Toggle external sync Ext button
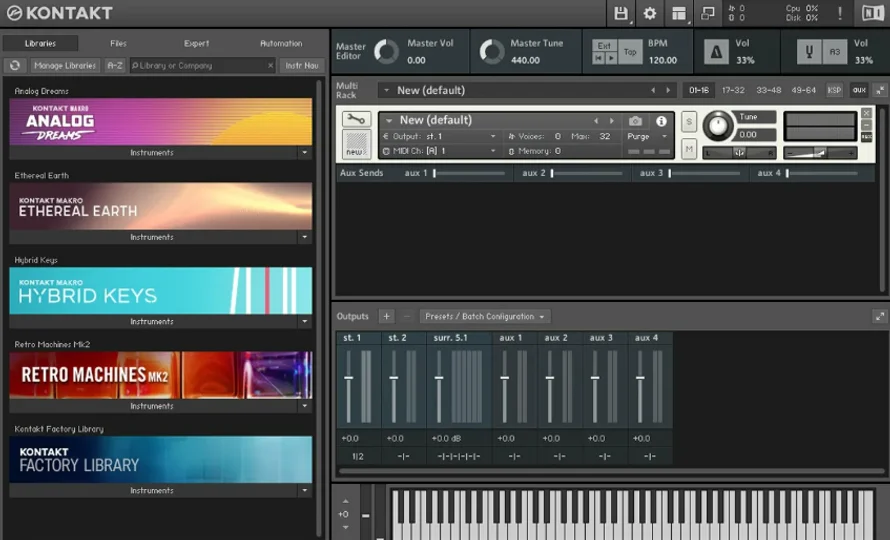 604,46
